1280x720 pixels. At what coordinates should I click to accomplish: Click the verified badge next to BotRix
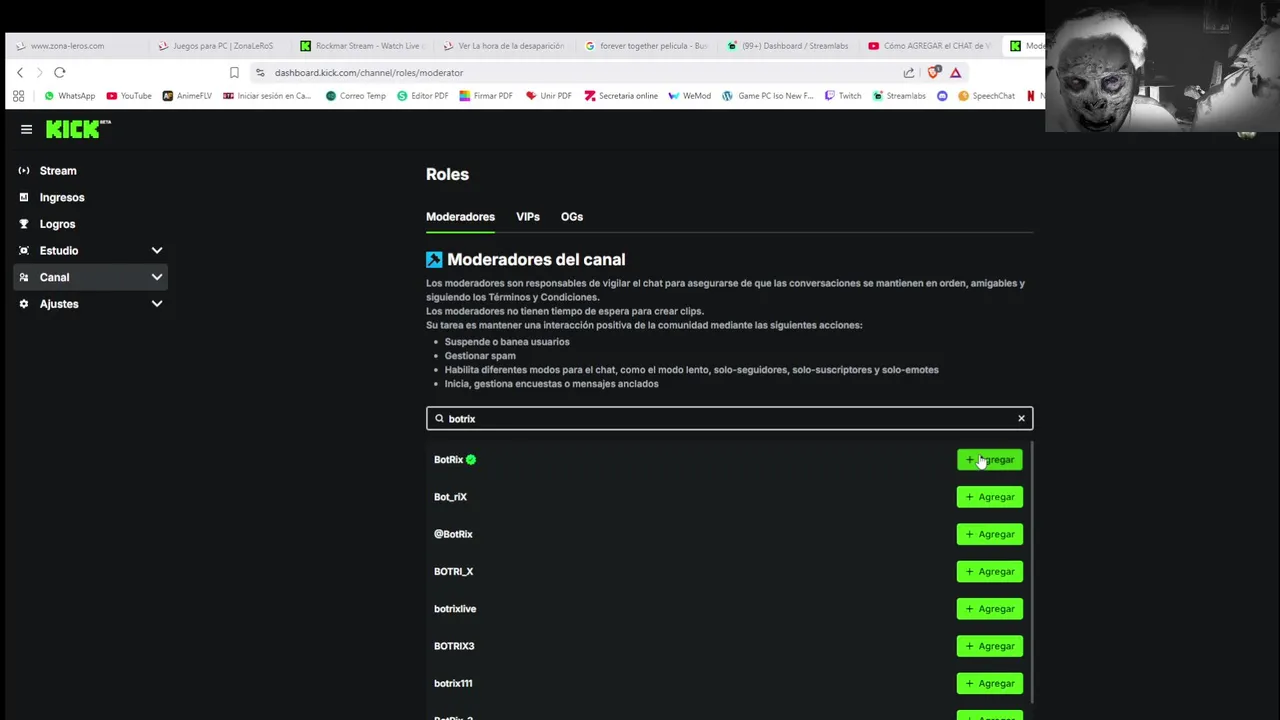[471, 460]
